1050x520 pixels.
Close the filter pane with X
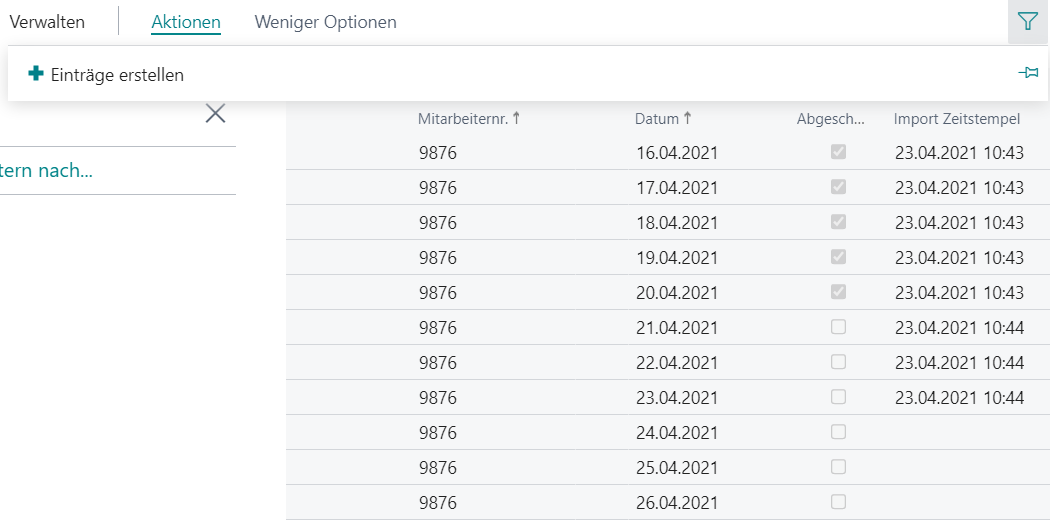coord(215,114)
